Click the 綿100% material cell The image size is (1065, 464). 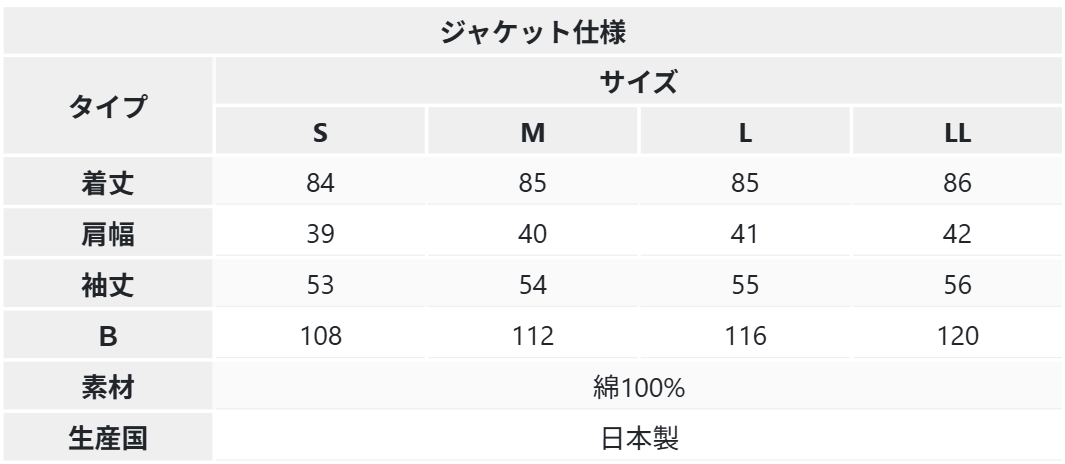tap(639, 388)
